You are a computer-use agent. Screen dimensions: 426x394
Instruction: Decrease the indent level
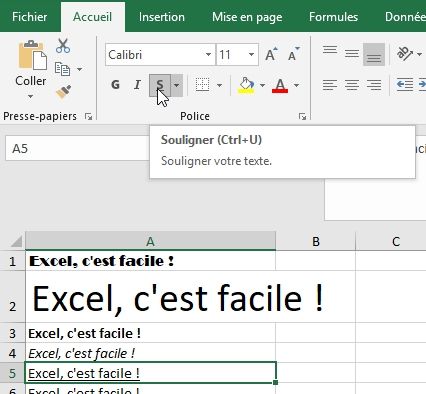point(405,85)
